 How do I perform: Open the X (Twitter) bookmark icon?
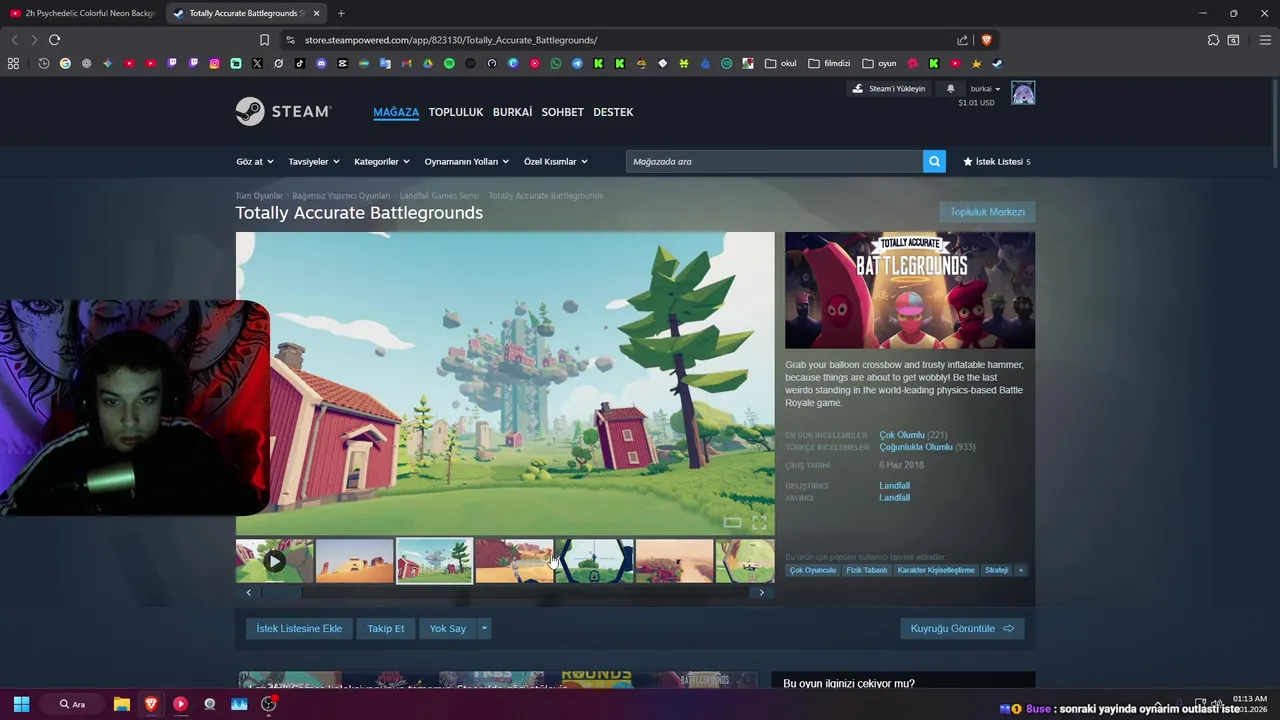(257, 63)
